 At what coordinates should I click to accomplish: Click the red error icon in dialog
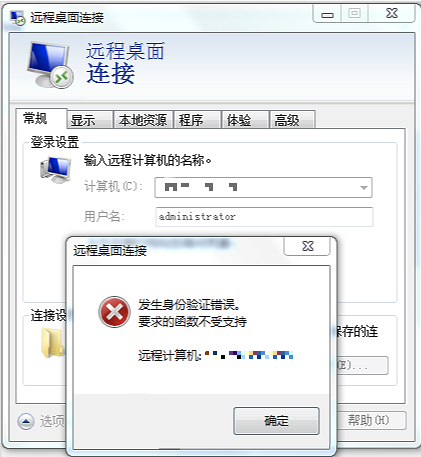click(114, 312)
